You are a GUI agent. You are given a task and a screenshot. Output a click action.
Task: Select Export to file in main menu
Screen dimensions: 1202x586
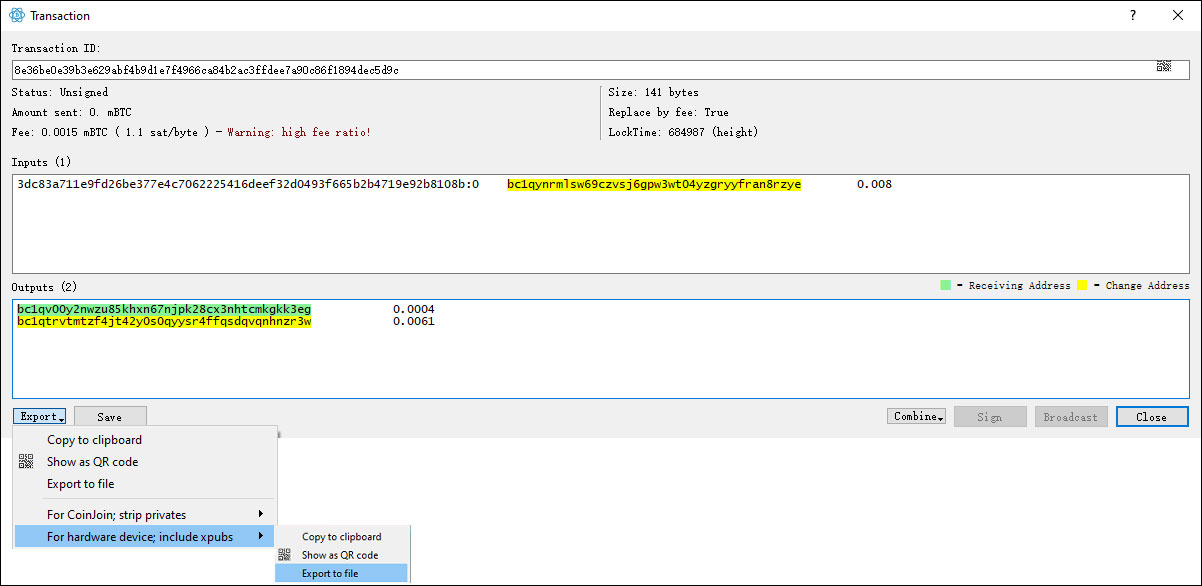(x=80, y=484)
